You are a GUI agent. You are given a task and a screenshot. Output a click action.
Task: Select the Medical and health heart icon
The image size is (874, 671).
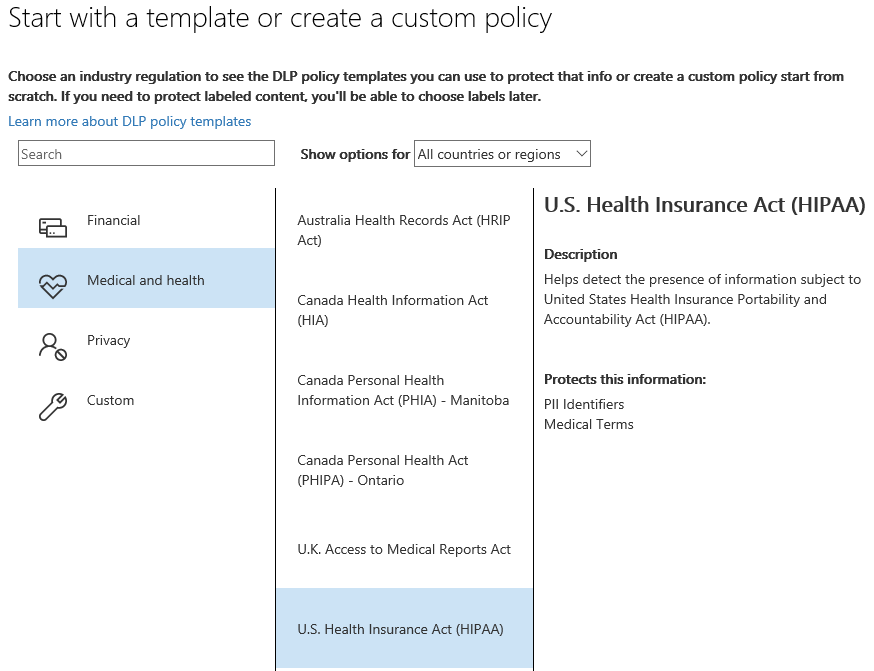pyautogui.click(x=52, y=281)
